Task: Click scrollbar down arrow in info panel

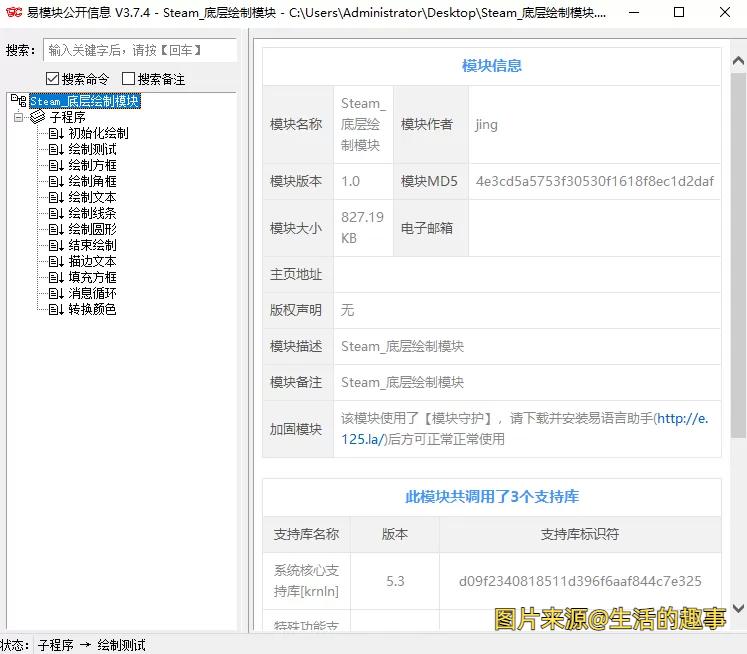Action: (738, 608)
